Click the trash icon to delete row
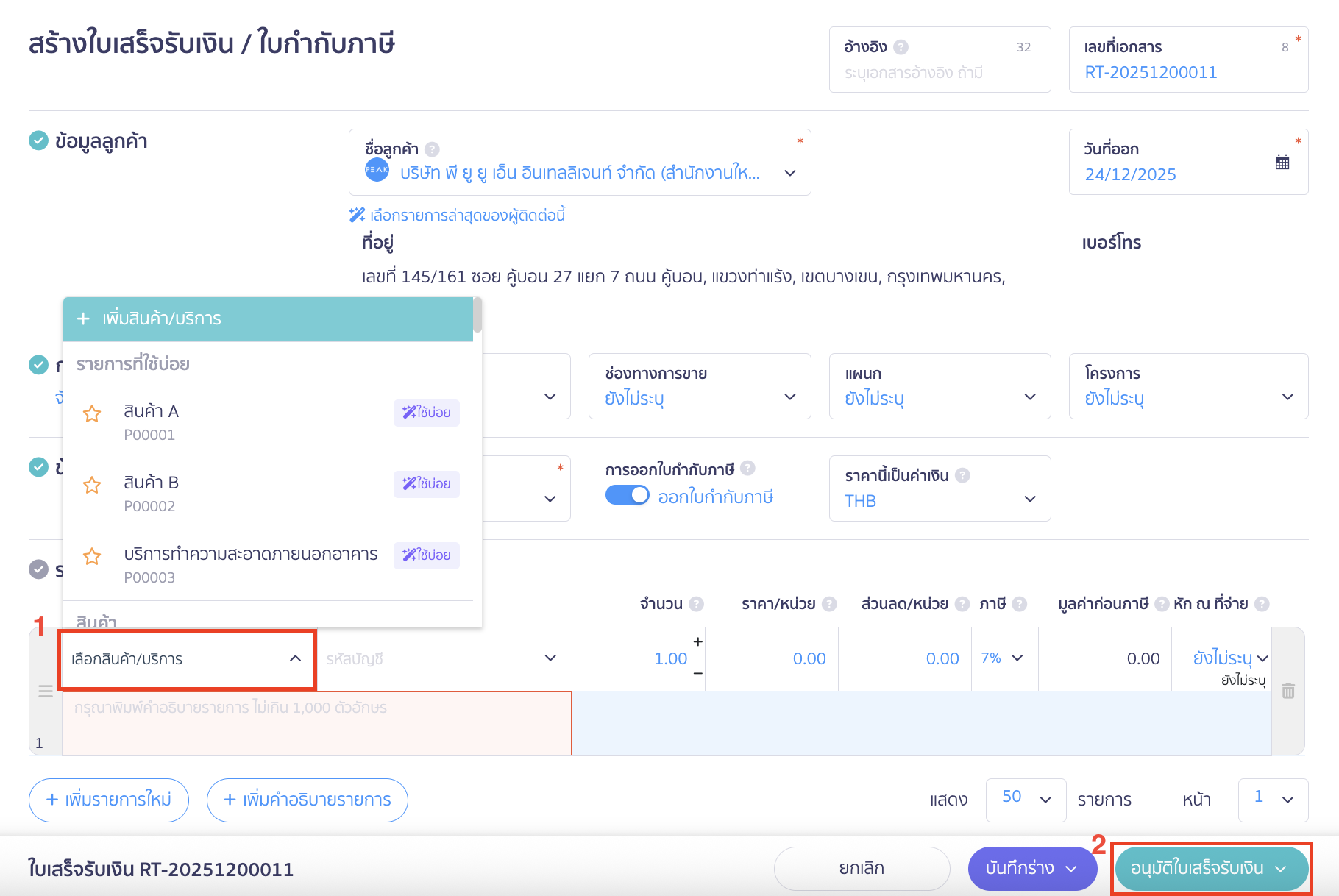 tap(1287, 691)
